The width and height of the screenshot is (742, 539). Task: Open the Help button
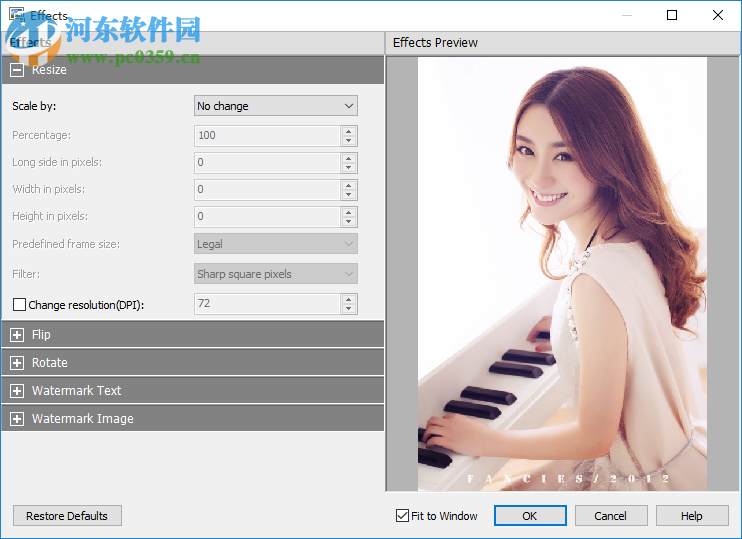coord(692,516)
